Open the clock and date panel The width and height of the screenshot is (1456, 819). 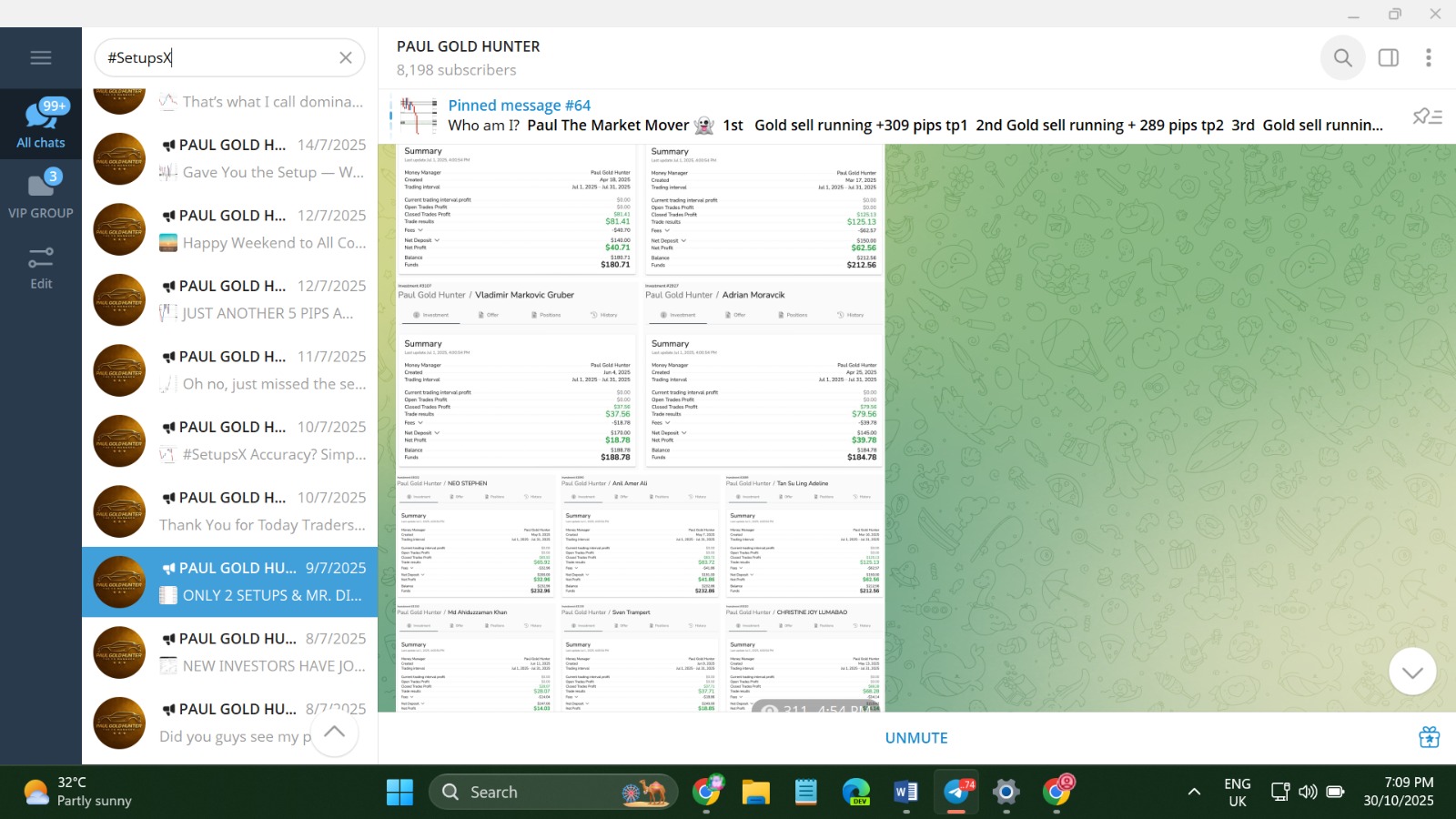coord(1399,792)
